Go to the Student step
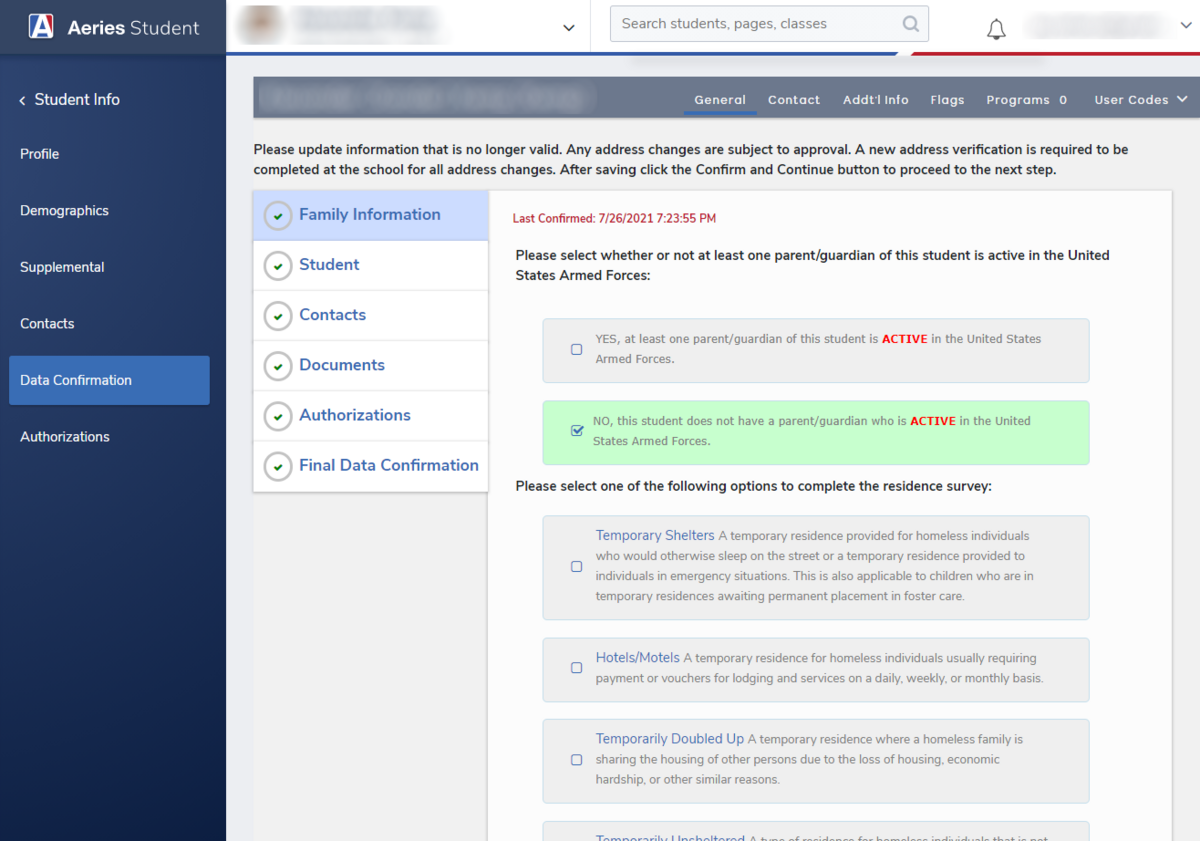 (371, 265)
